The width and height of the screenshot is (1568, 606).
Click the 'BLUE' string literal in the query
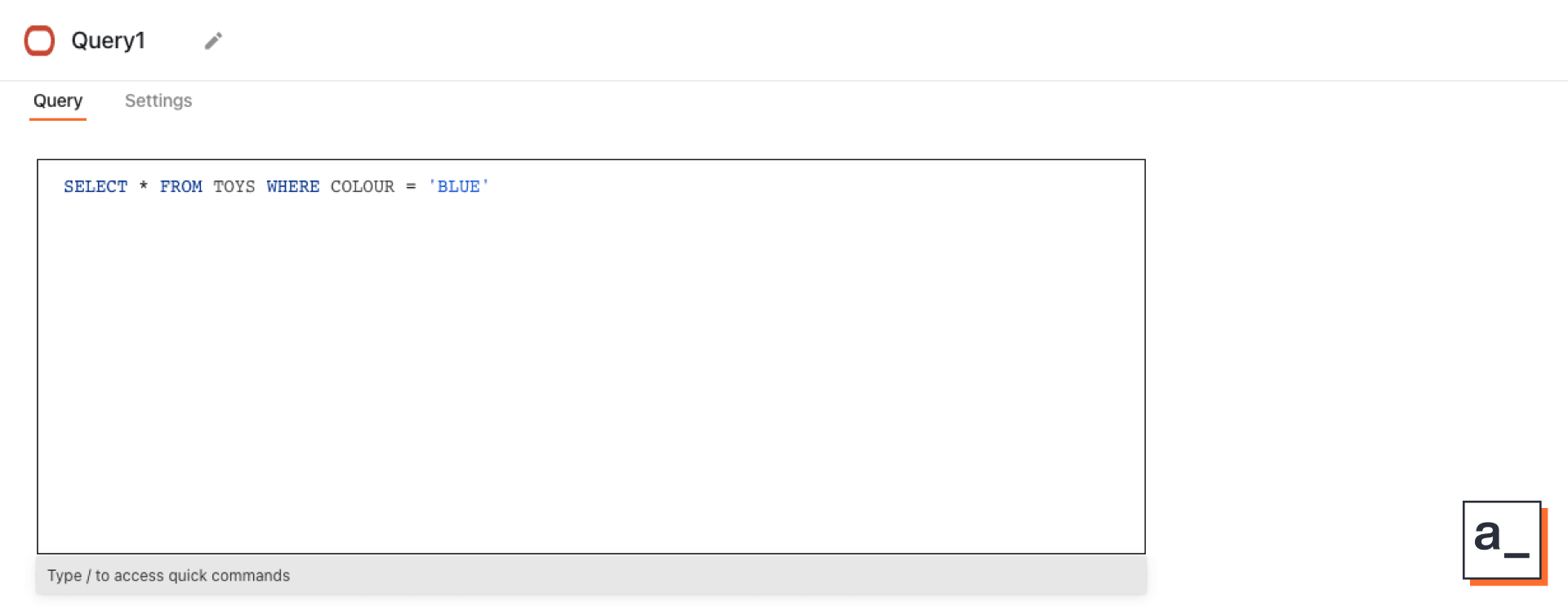coord(458,186)
